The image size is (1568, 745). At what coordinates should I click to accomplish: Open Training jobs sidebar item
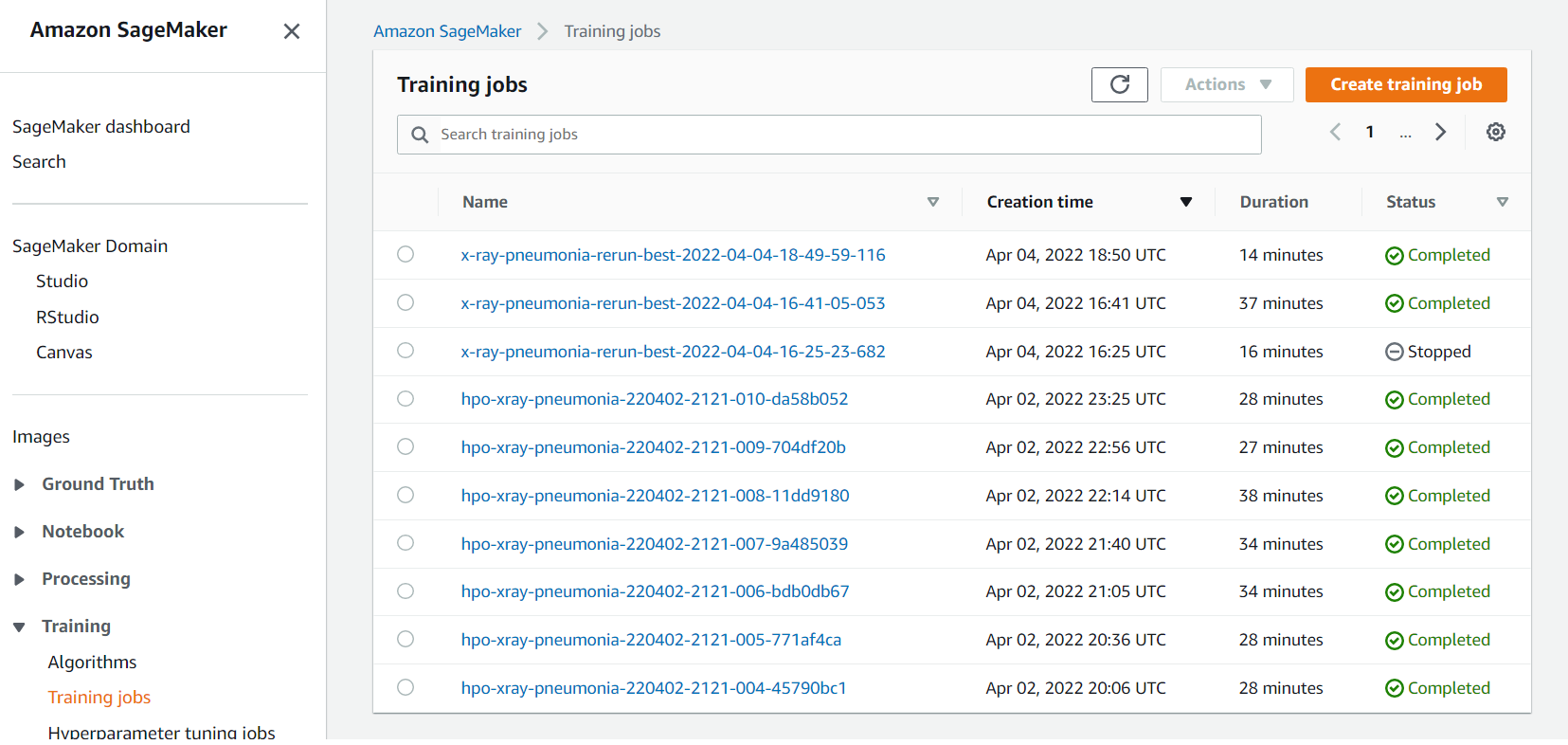point(99,698)
